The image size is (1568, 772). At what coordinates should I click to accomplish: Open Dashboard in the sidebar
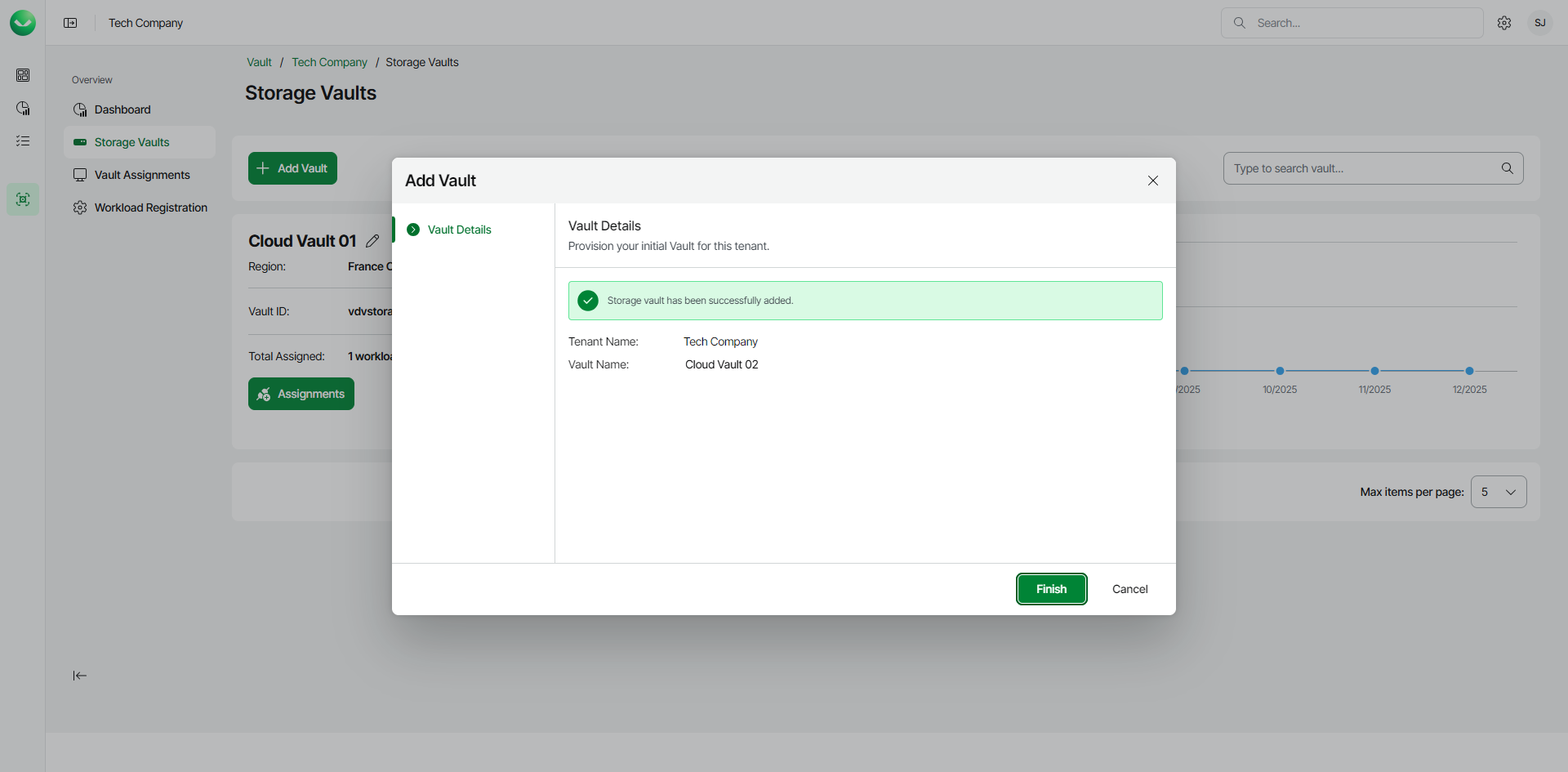[x=122, y=109]
